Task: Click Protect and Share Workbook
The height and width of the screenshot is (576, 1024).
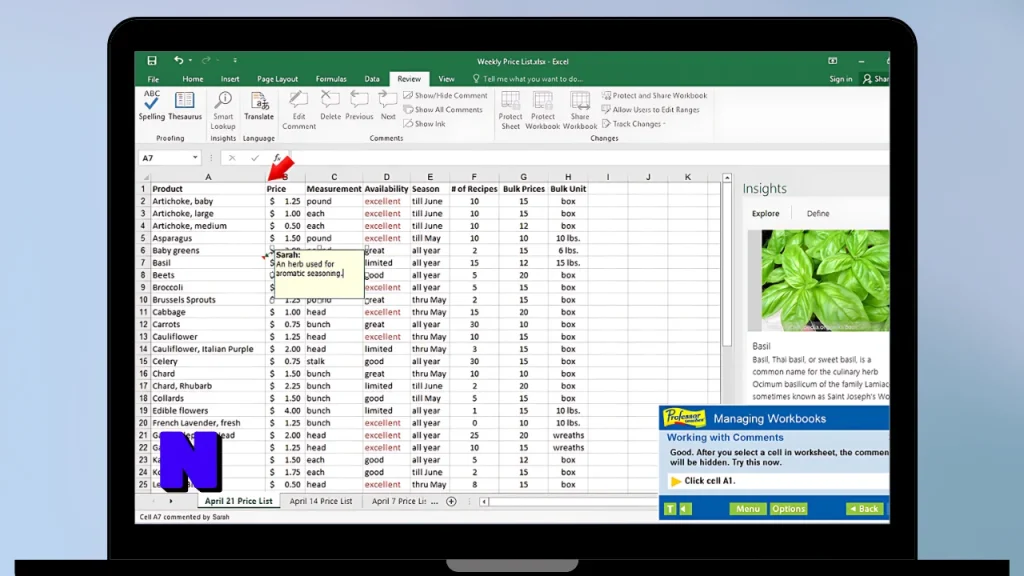Action: pos(654,95)
